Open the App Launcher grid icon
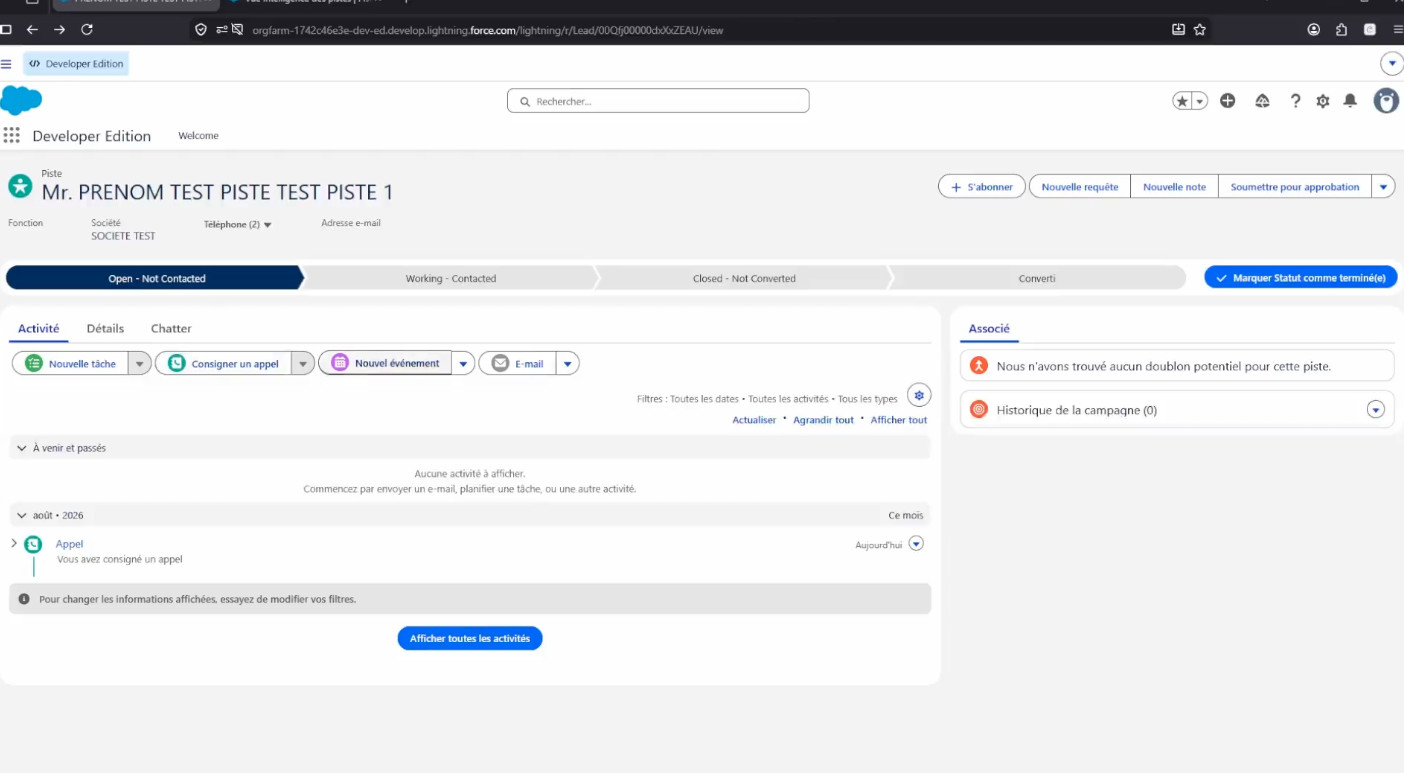Image resolution: width=1404 pixels, height=773 pixels. click(x=12, y=136)
